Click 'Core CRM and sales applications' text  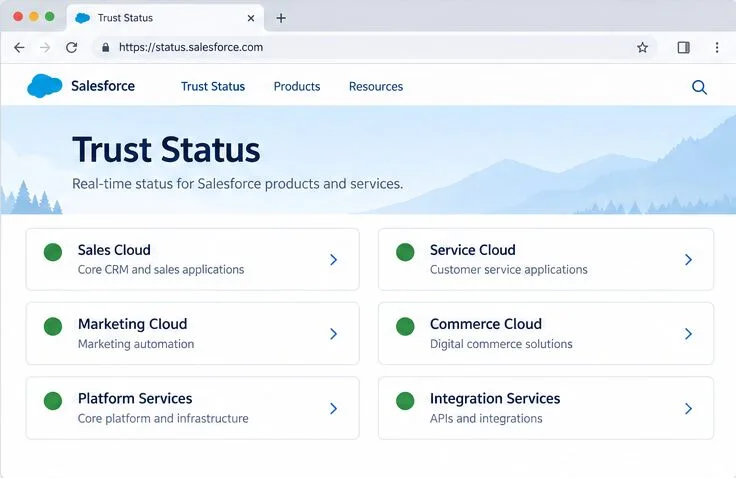pos(161,270)
